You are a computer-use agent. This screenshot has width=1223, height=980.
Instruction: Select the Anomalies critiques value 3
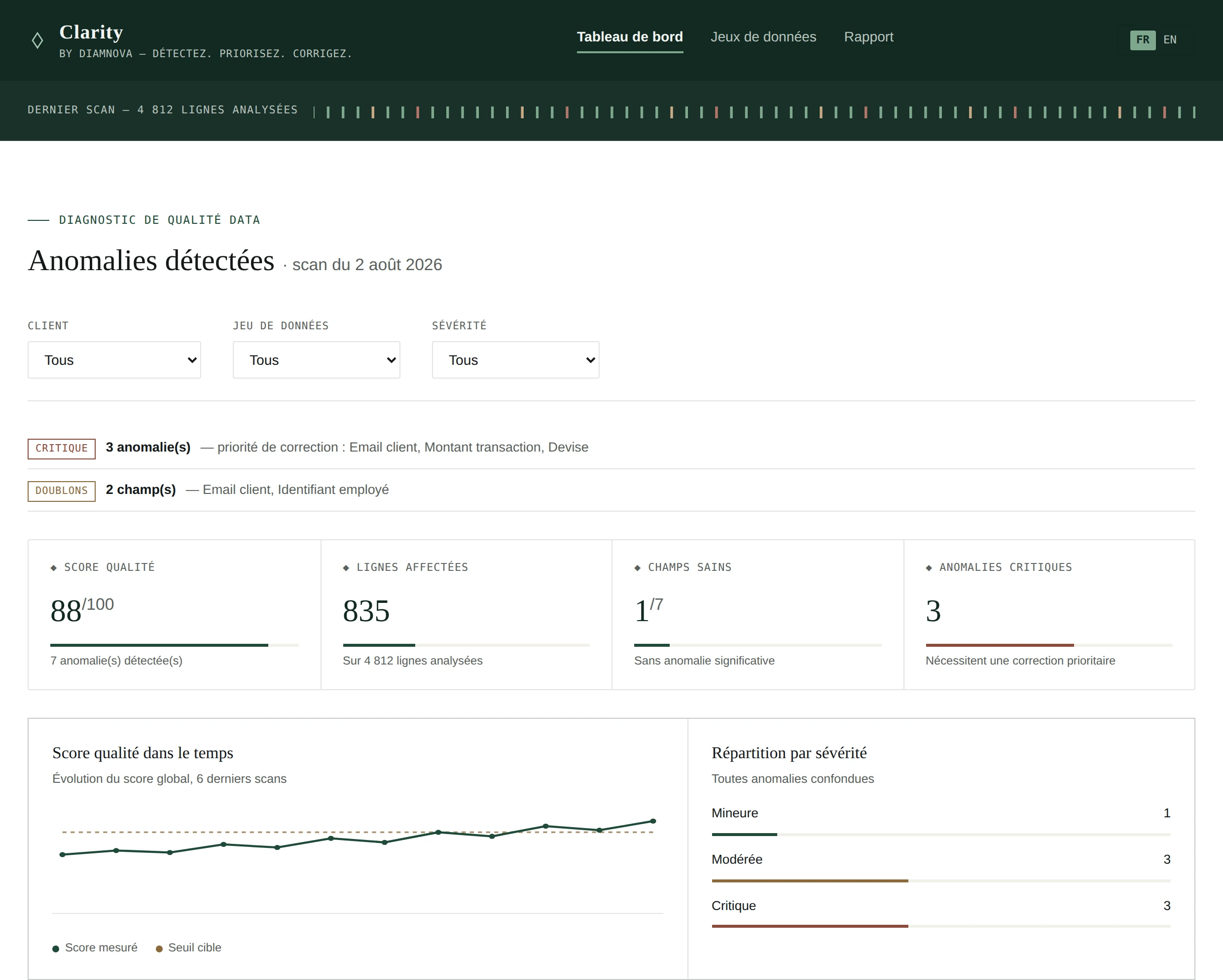(933, 611)
